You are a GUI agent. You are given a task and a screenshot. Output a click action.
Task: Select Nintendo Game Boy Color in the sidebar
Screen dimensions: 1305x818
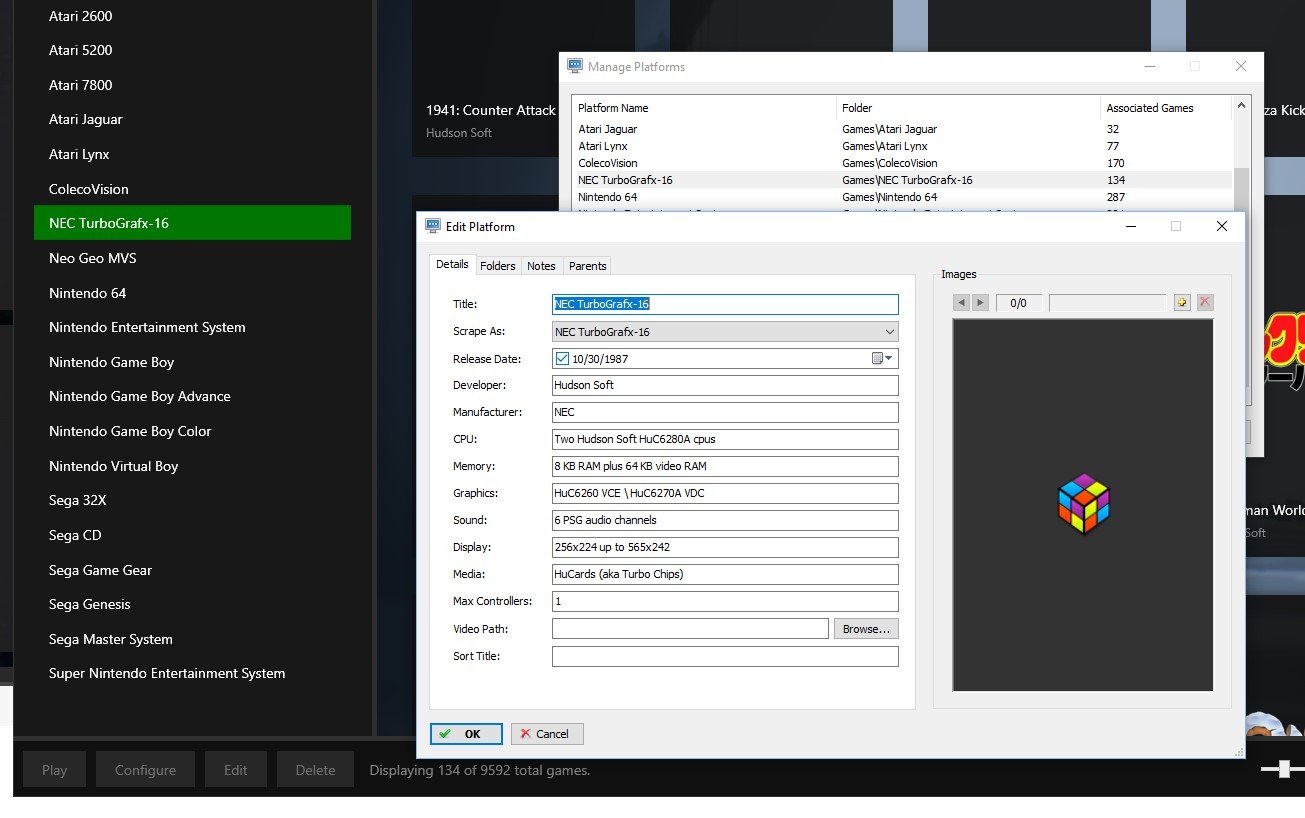192,431
